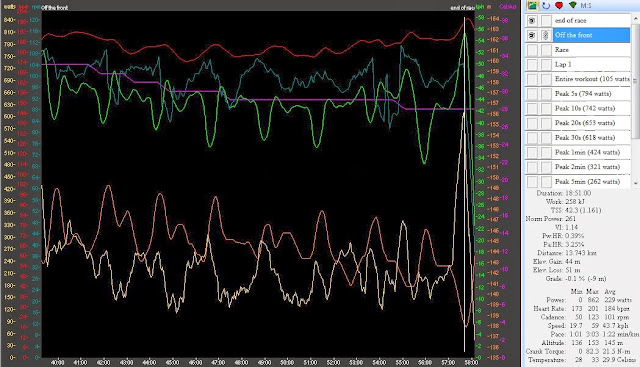The height and width of the screenshot is (367, 640).
Task: Select 'Peak 2min (321 watts)' row
Action: (x=591, y=167)
